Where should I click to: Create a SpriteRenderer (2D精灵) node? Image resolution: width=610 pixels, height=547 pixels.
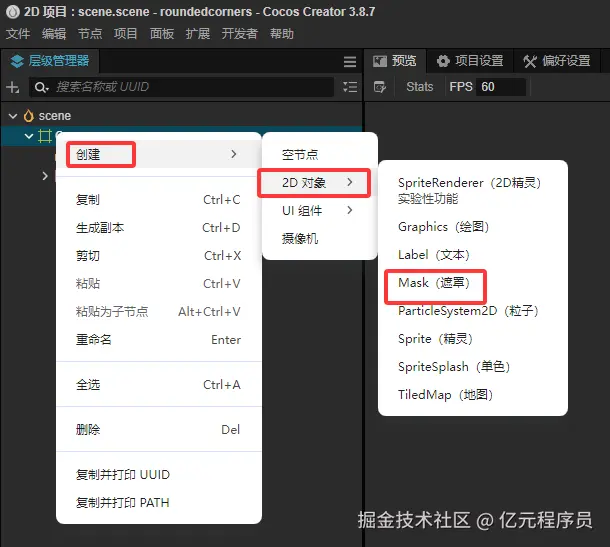(473, 190)
